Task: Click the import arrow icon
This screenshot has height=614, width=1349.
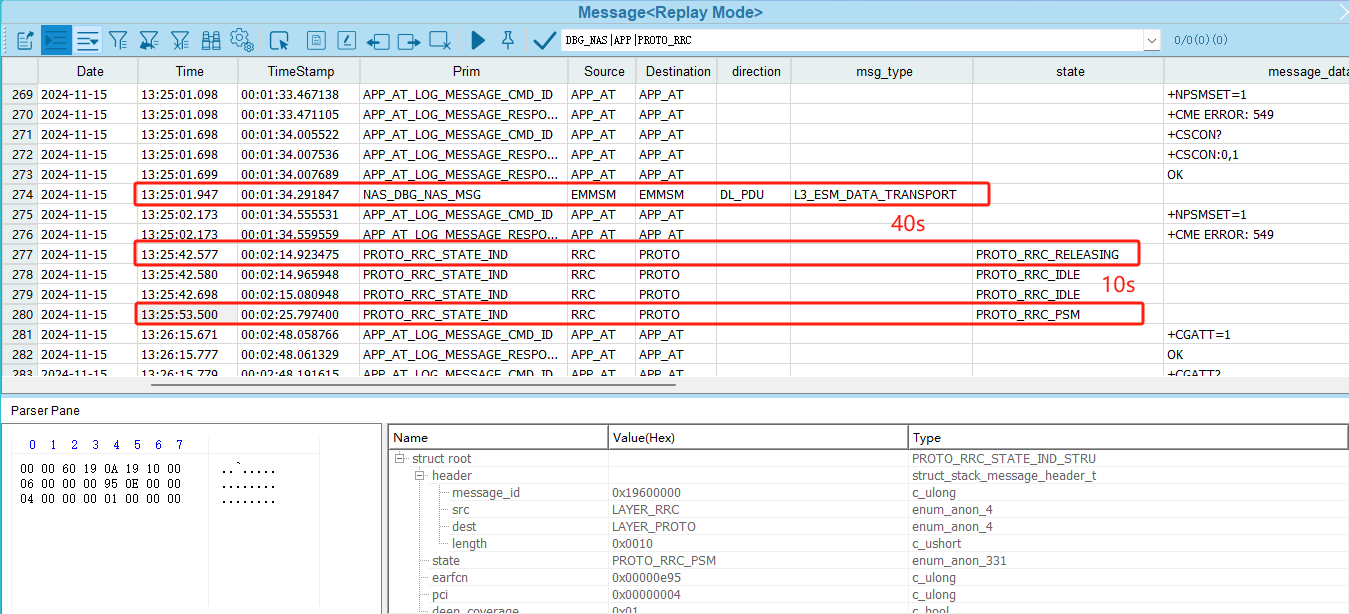Action: (x=377, y=40)
